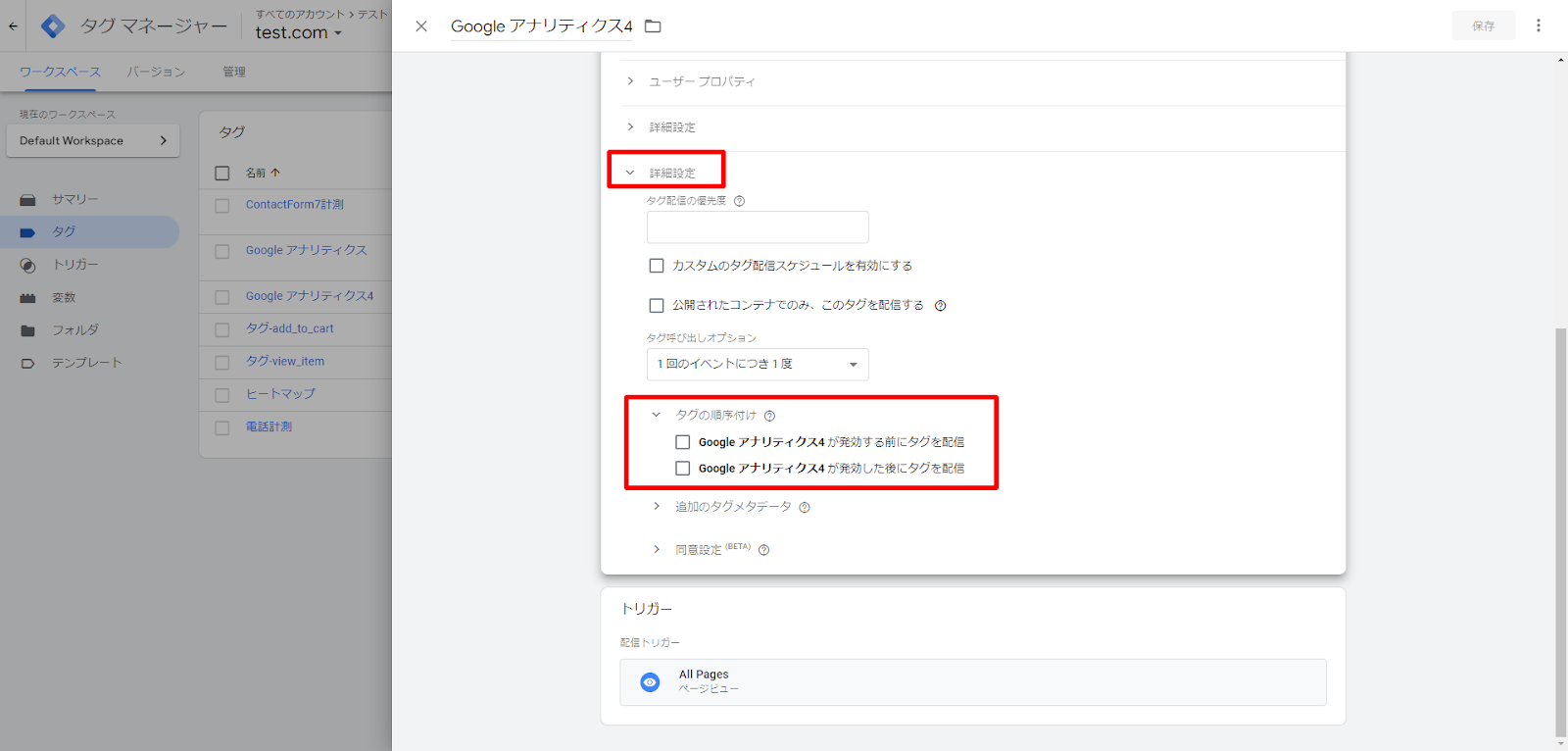Open 変数 in the sidebar
Image resolution: width=1568 pixels, height=751 pixels.
click(64, 298)
